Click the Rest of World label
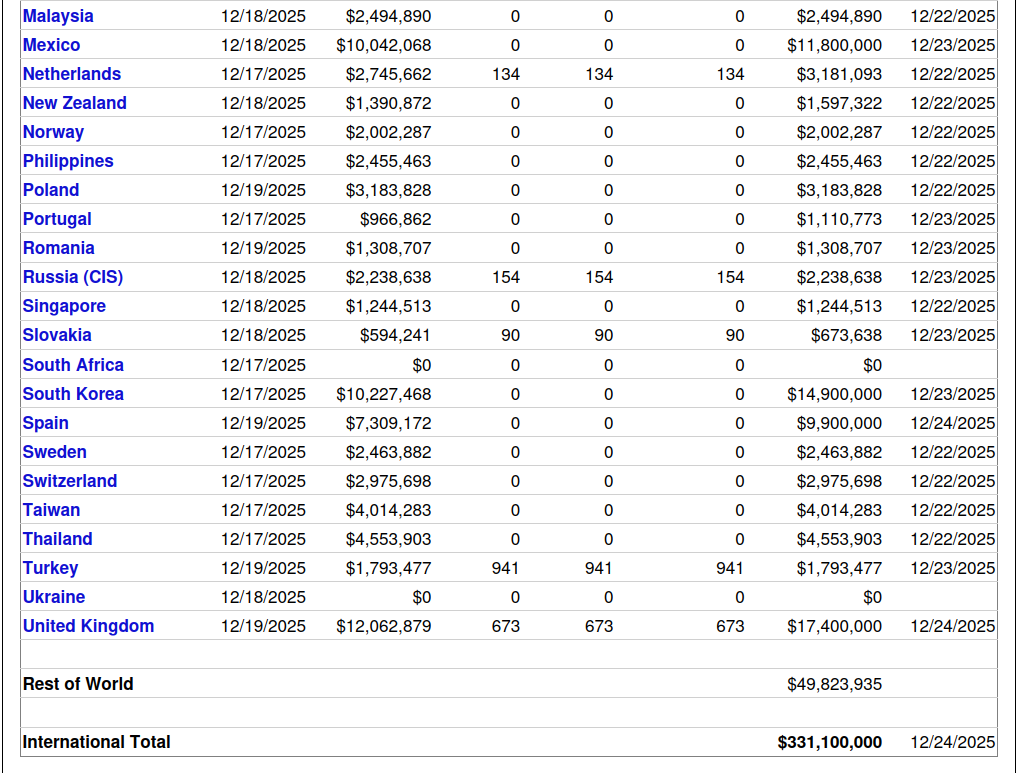1035x773 pixels. [x=78, y=685]
